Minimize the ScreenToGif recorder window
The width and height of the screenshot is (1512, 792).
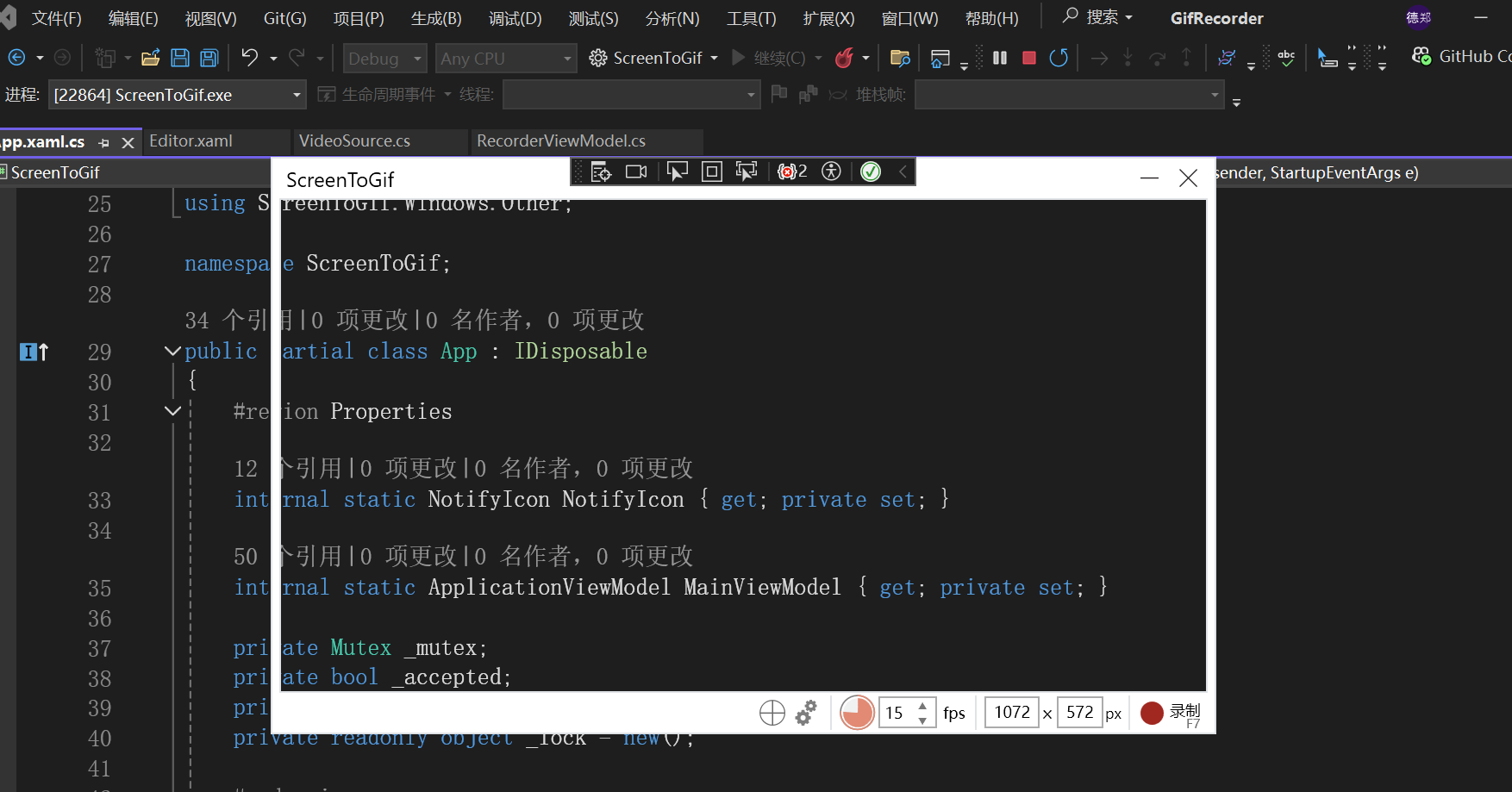[1149, 178]
